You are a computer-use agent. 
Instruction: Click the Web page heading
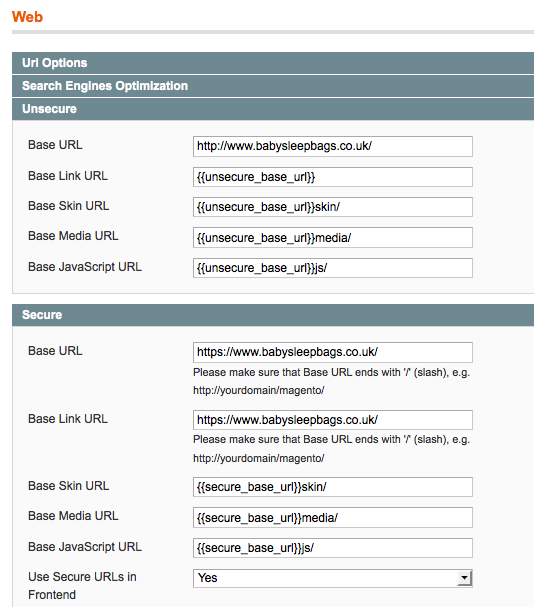pyautogui.click(x=27, y=17)
